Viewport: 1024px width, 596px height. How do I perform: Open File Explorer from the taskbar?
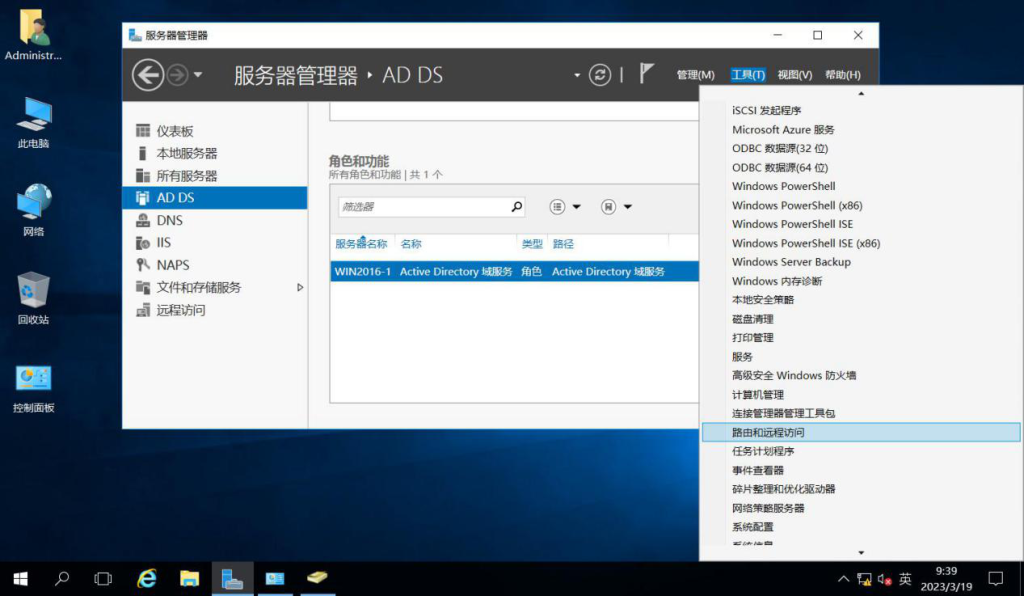pos(189,578)
